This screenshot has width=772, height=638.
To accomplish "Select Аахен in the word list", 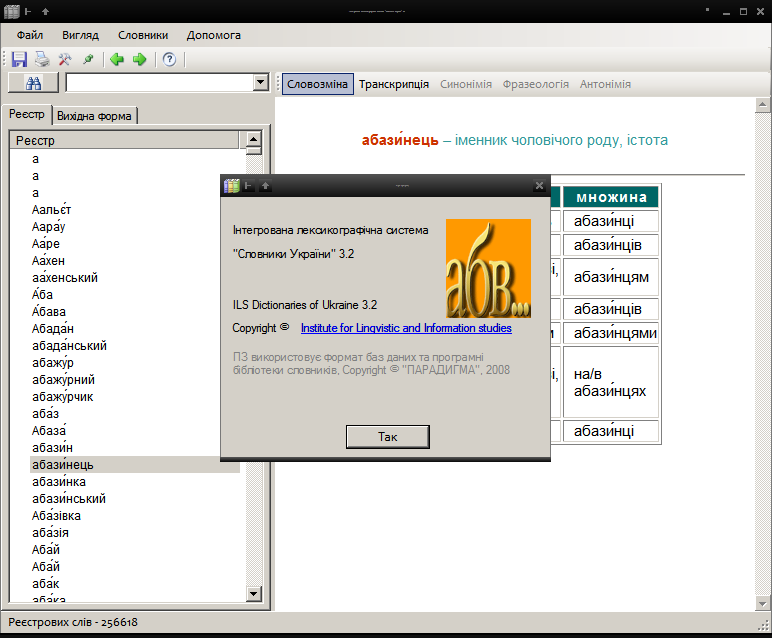I will pyautogui.click(x=48, y=260).
